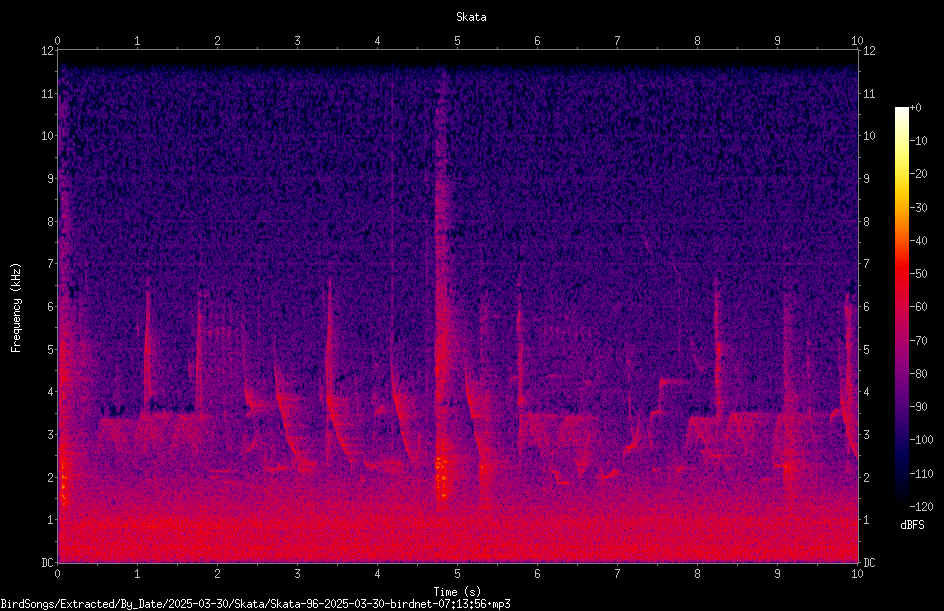This screenshot has width=944, height=611.
Task: Select the "Time (s)" axis label
Action: pyautogui.click(x=457, y=592)
